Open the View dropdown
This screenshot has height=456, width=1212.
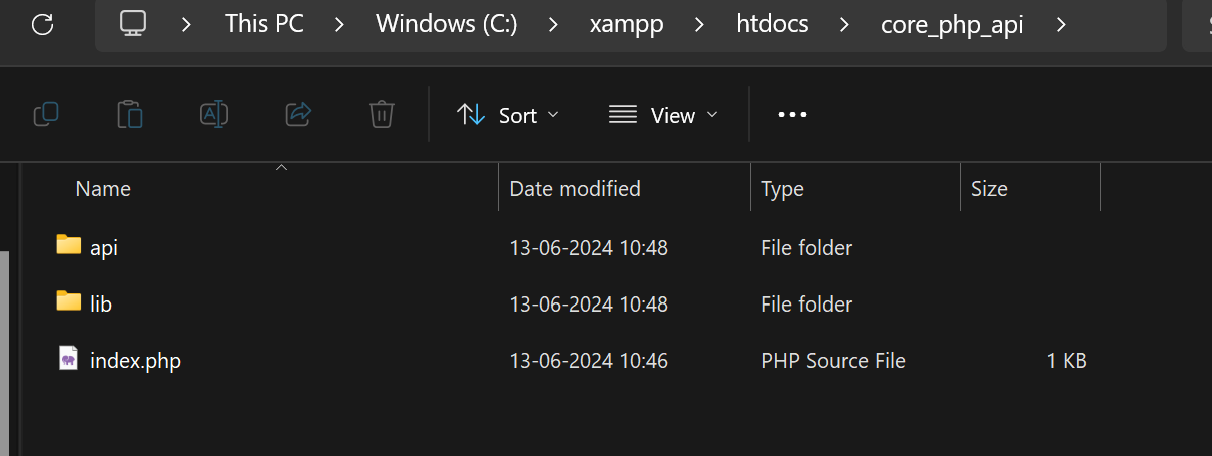tap(664, 115)
